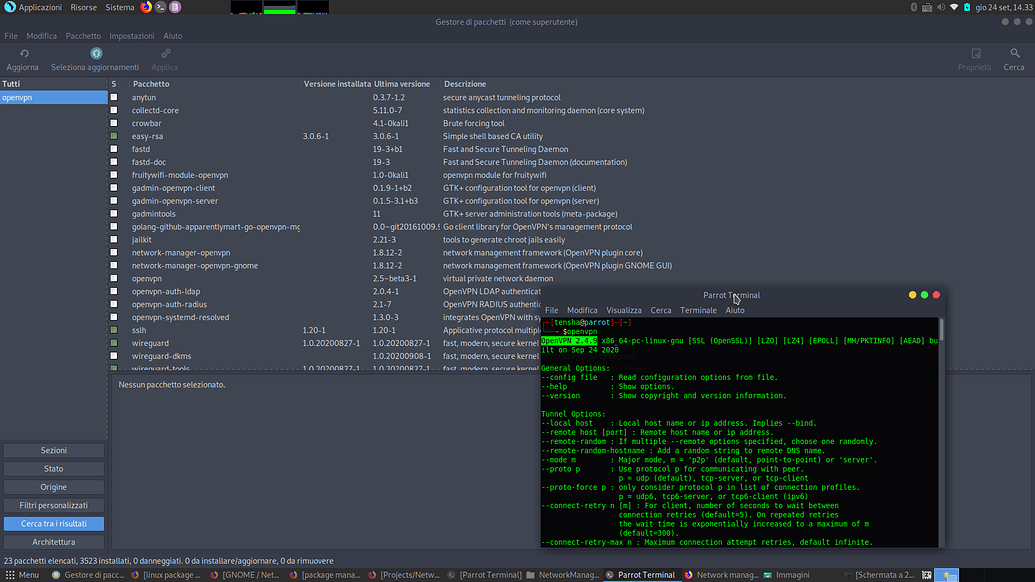Click the highlighted notification icon at bottom-right
This screenshot has height=582, width=1035.
947,575
